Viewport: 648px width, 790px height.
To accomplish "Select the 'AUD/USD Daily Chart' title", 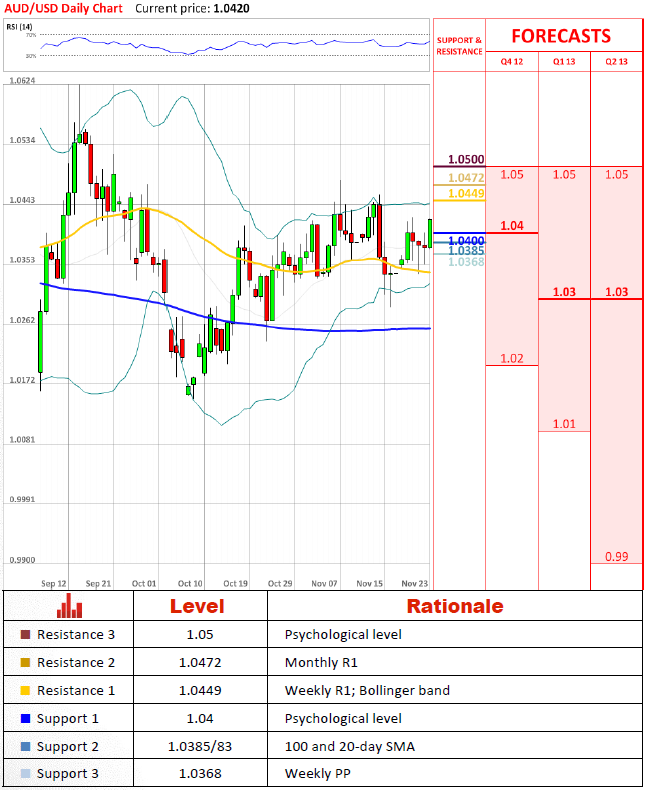I will tap(63, 9).
